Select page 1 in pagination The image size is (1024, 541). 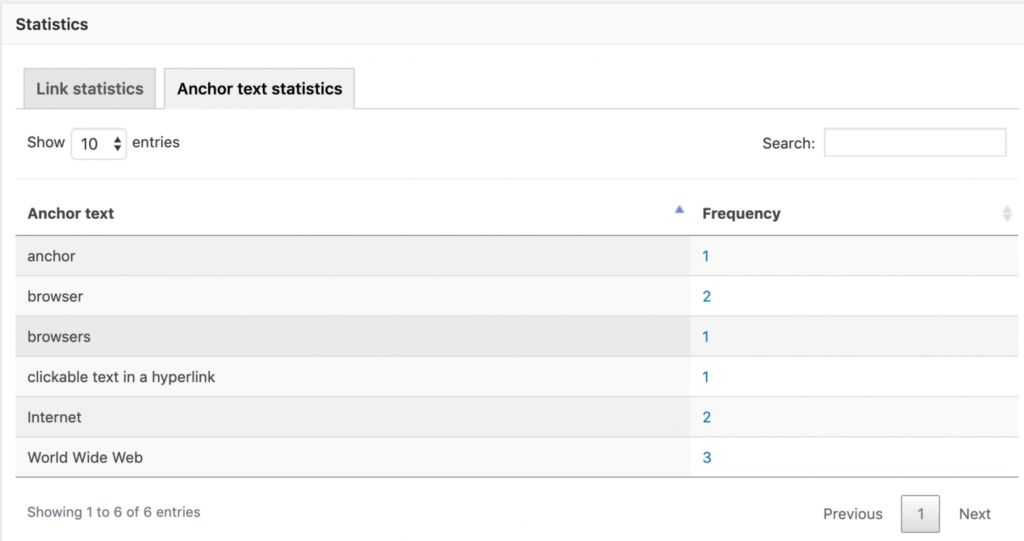point(920,514)
